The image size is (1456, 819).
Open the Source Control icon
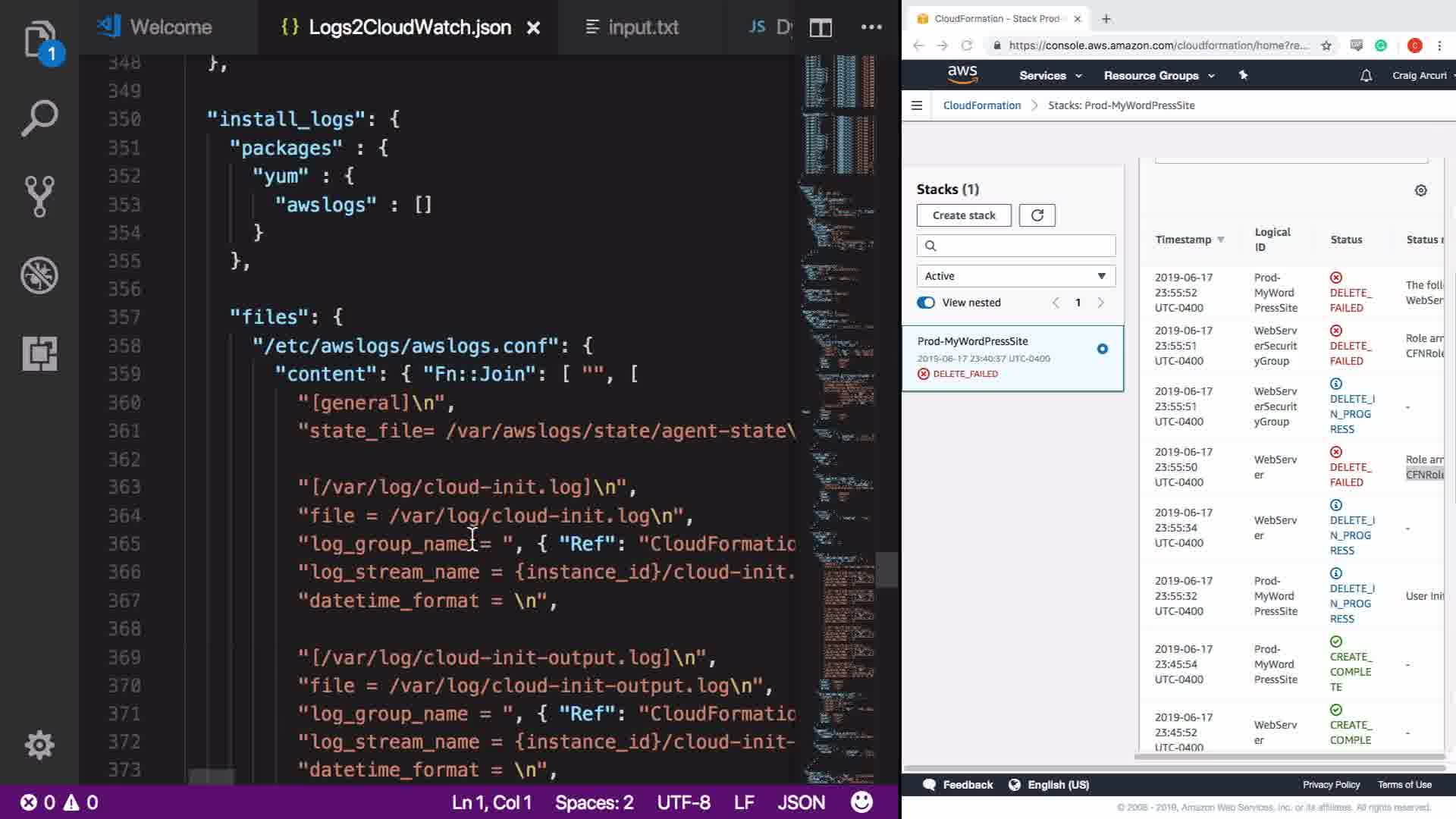coord(39,196)
